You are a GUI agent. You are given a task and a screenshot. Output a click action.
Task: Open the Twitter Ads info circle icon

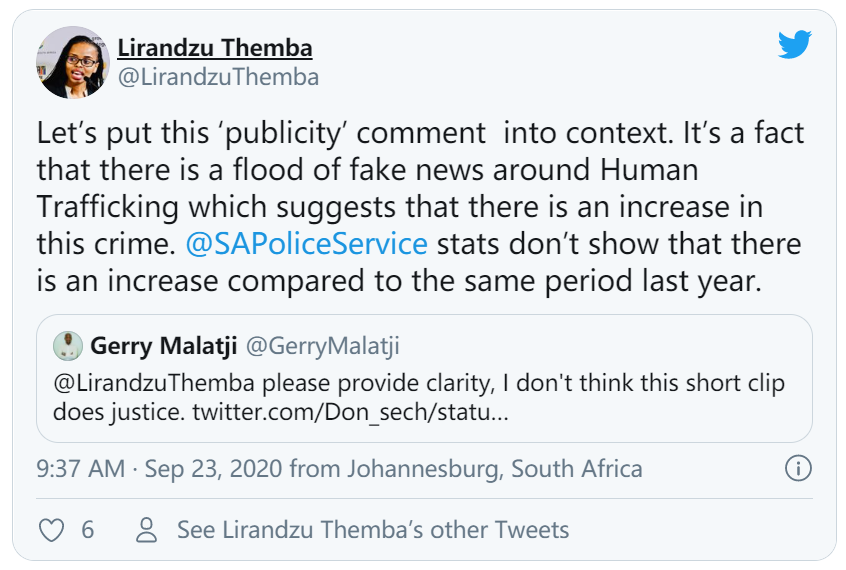click(x=797, y=468)
